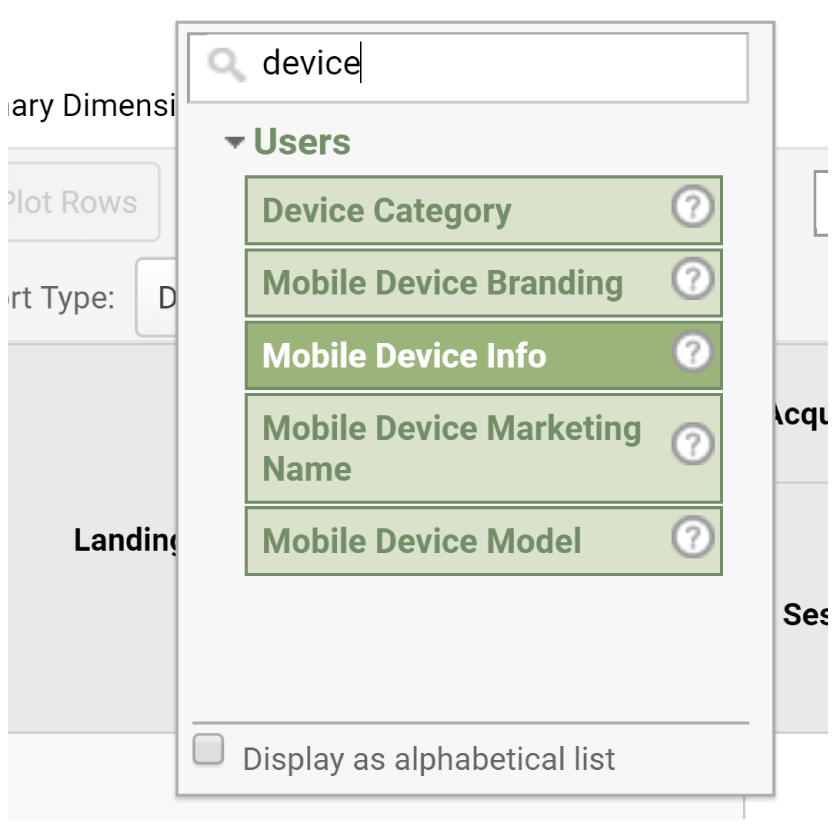Click the dimension search field containing 'device'

click(x=468, y=68)
